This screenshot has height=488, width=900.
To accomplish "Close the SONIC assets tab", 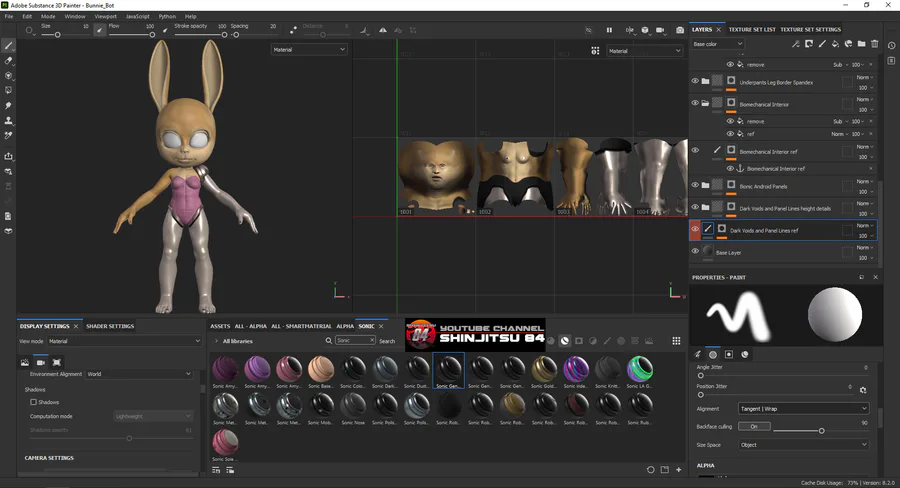I will pyautogui.click(x=381, y=326).
